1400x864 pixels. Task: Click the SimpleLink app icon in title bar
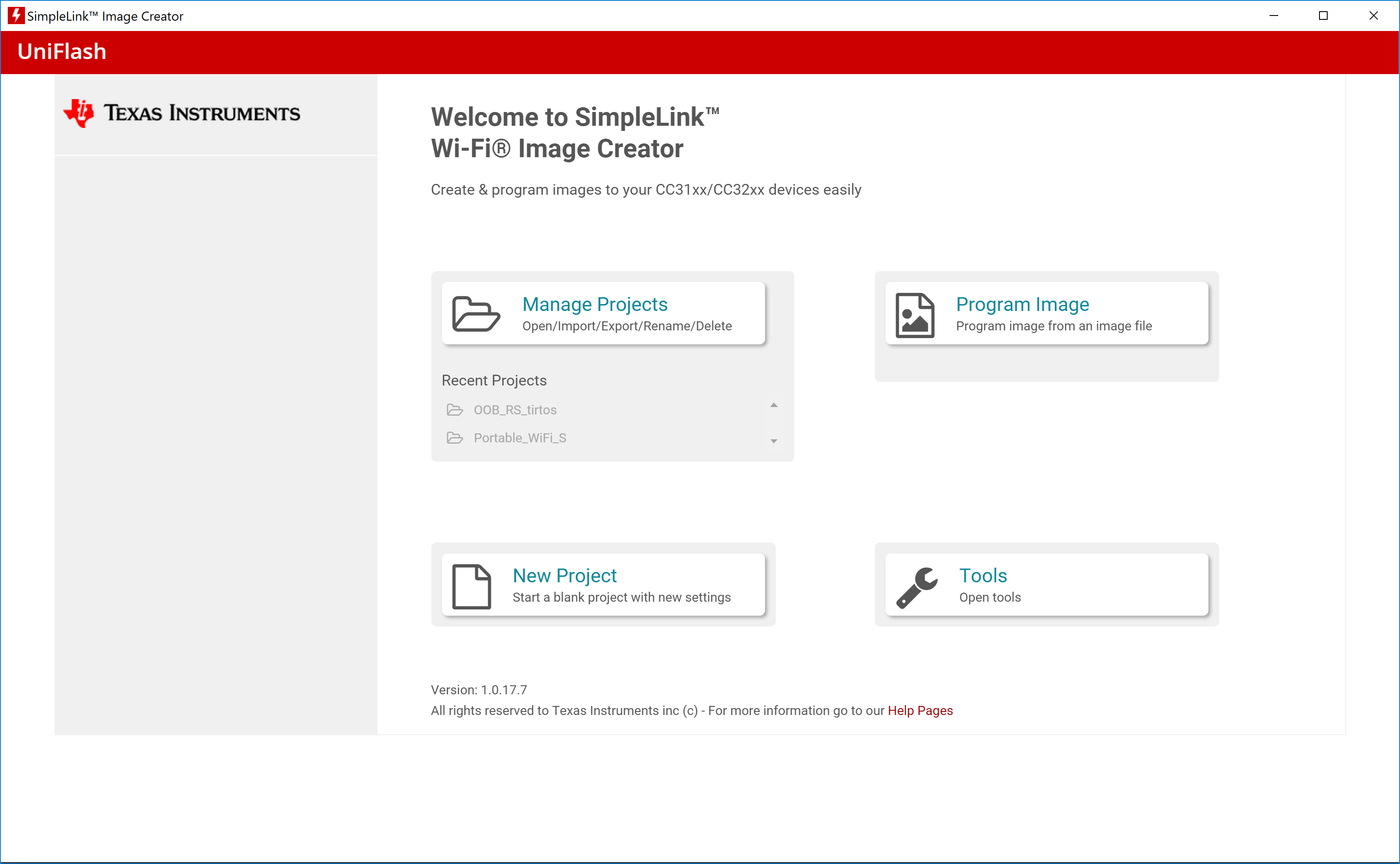pyautogui.click(x=15, y=16)
